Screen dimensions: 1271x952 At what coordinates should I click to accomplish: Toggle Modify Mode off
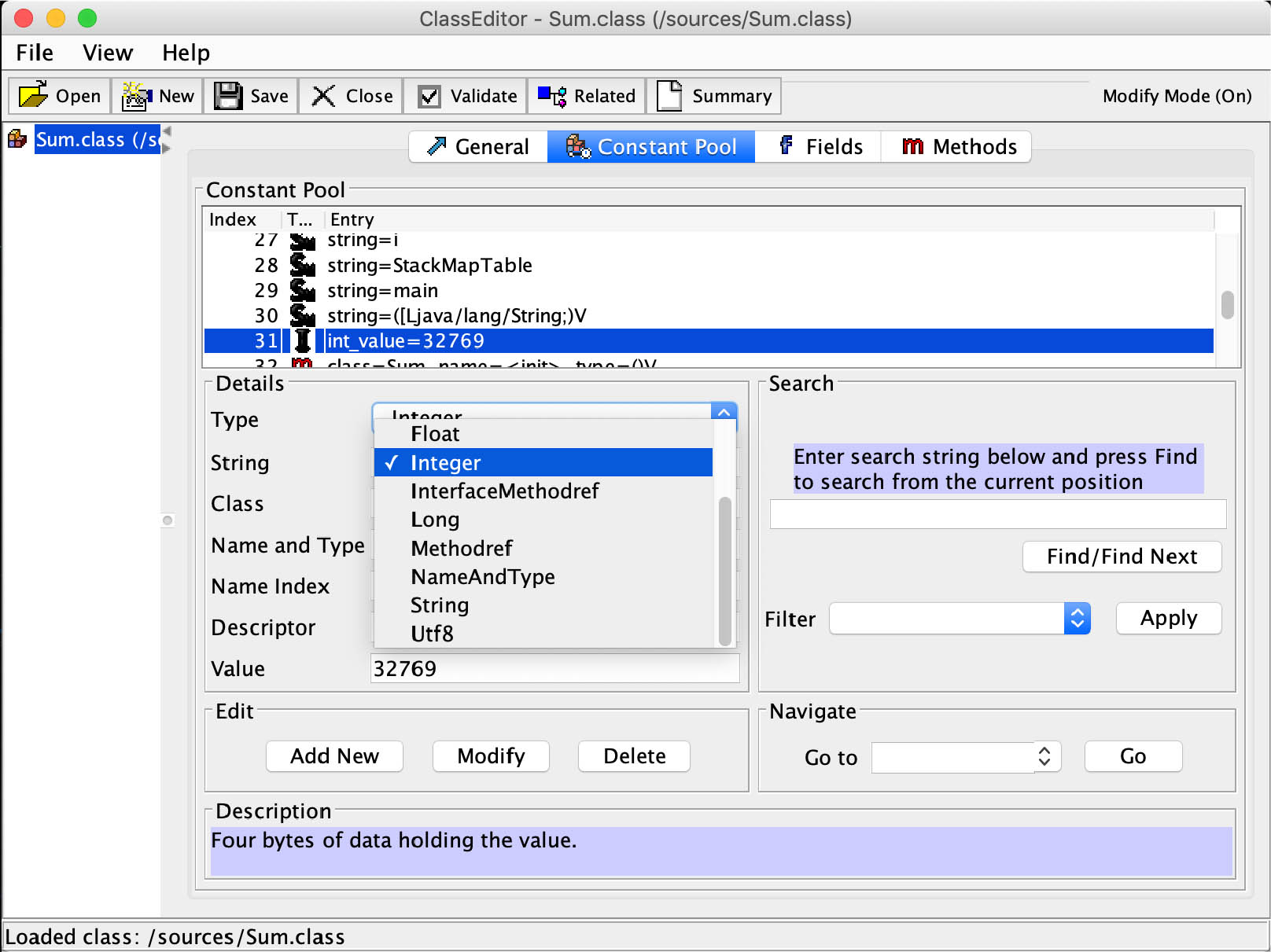pos(1177,96)
